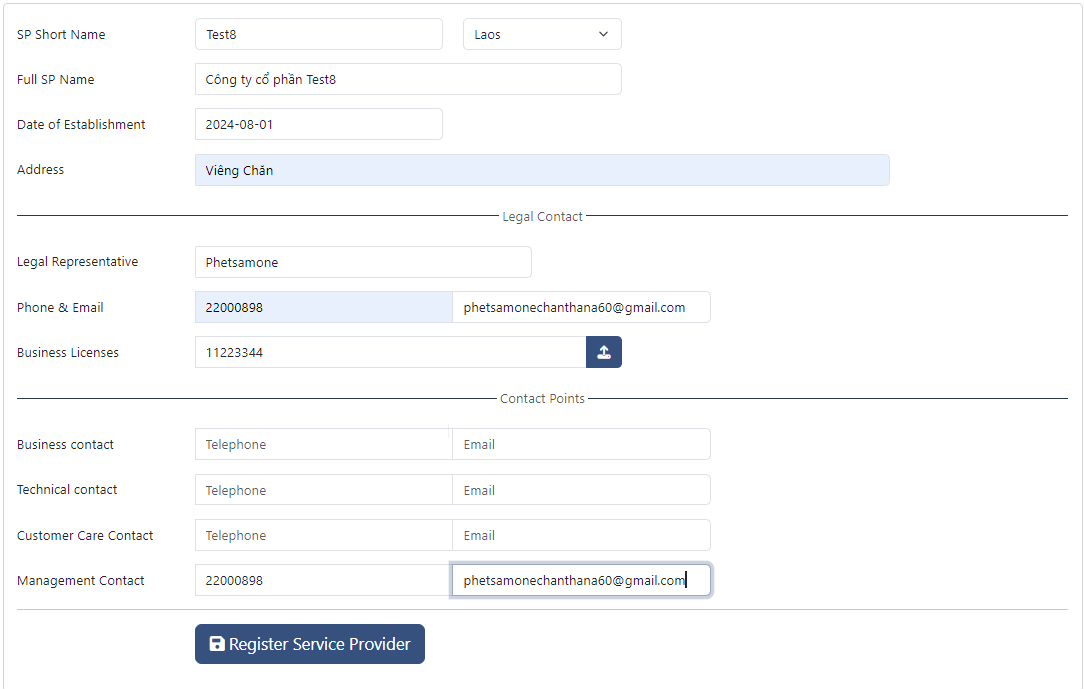1084x689 pixels.
Task: Click the legal contact email field
Action: [x=581, y=307]
